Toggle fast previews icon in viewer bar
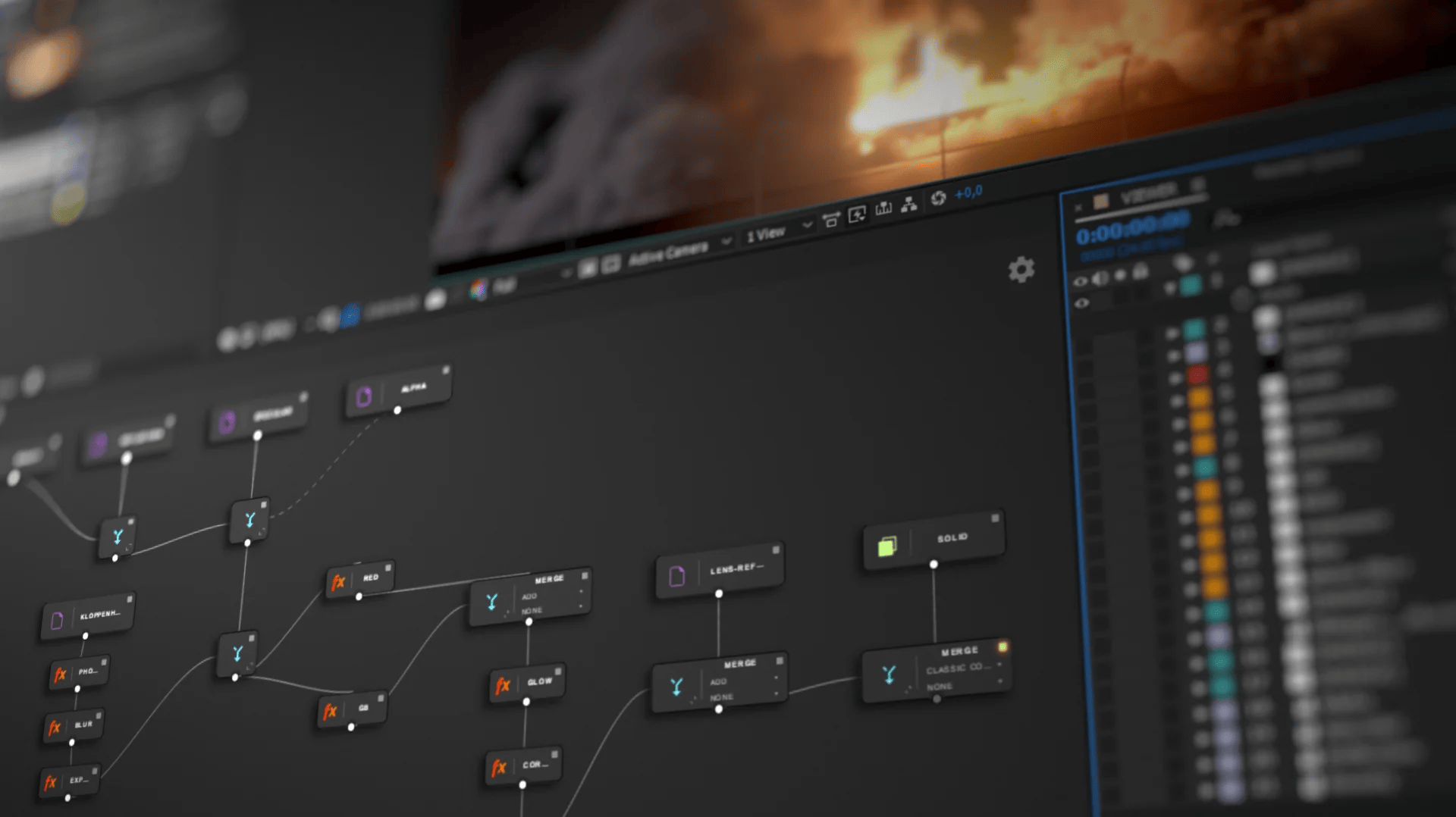This screenshot has height=817, width=1456. (857, 215)
